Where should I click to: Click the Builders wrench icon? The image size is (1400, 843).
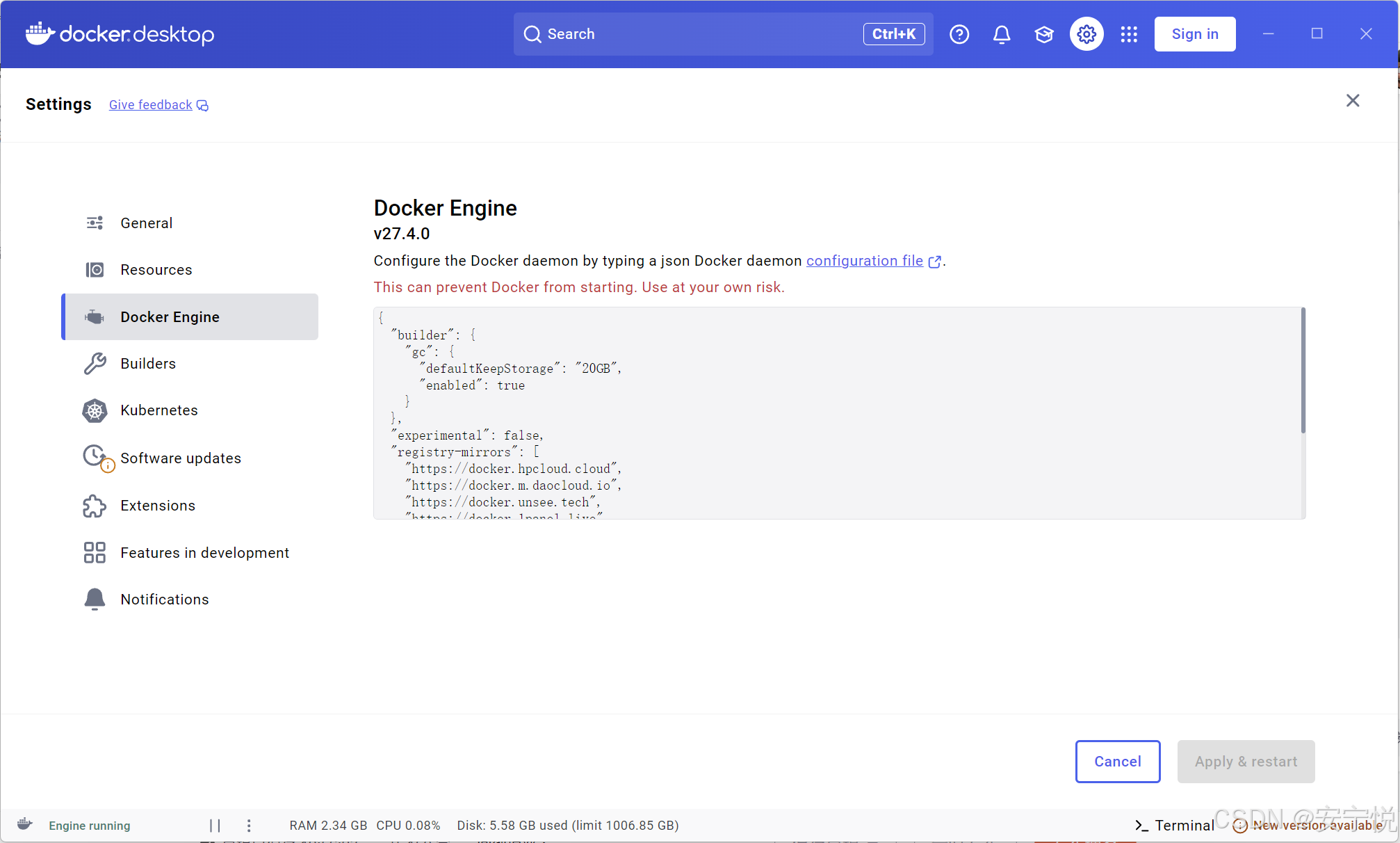click(x=95, y=364)
